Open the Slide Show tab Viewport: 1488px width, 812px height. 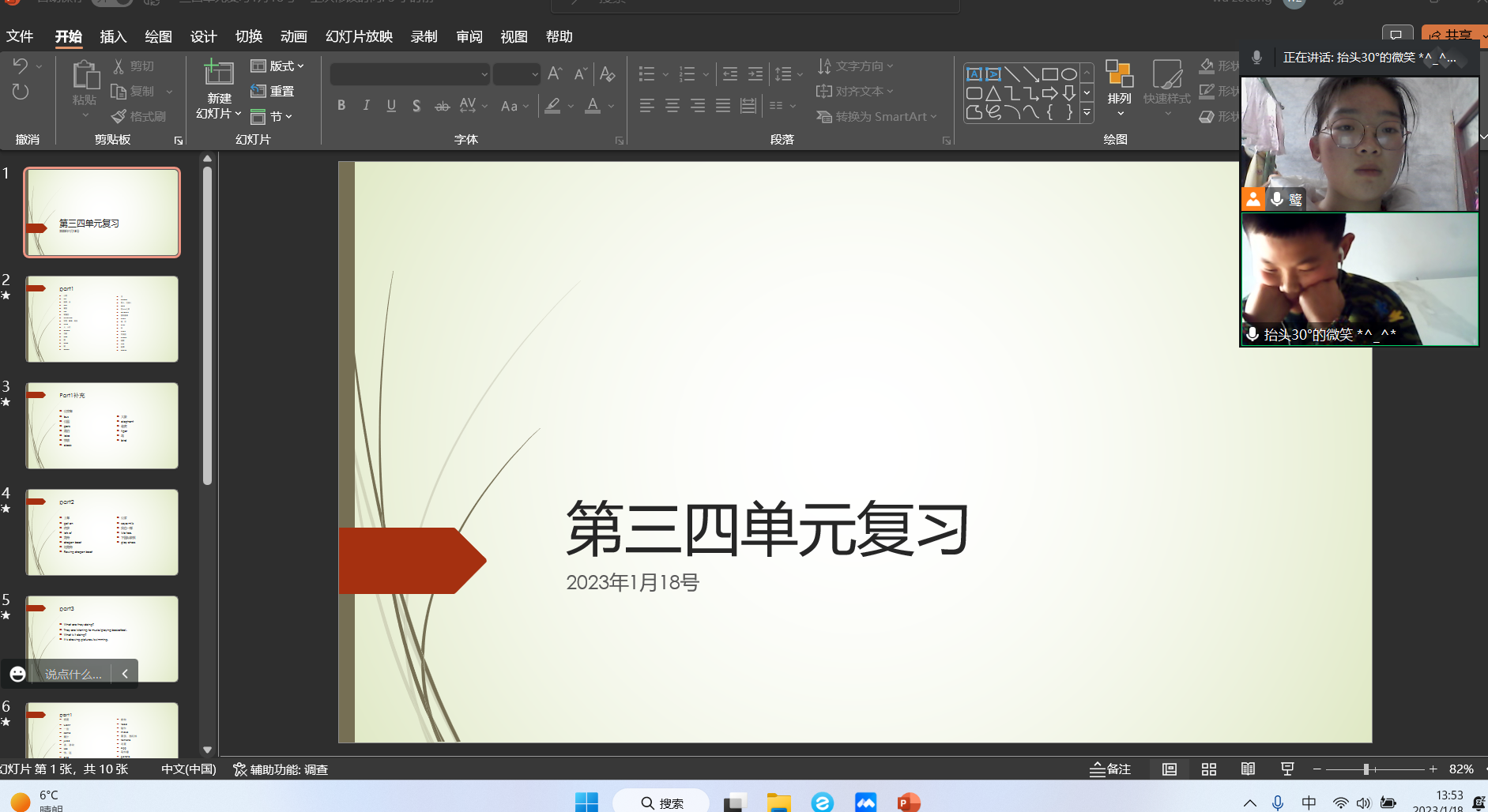pos(359,36)
